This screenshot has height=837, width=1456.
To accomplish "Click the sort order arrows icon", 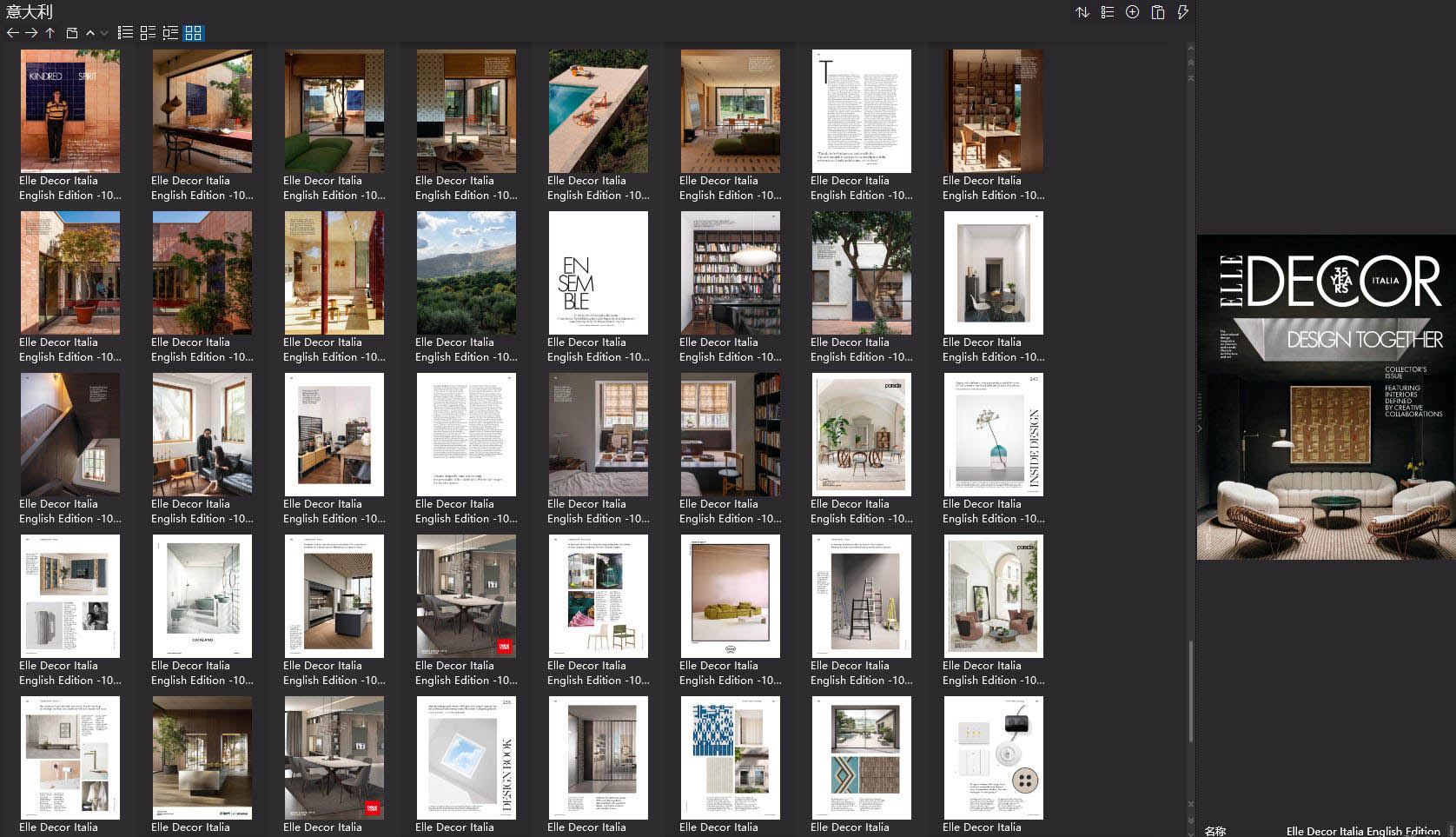I will pyautogui.click(x=1082, y=12).
